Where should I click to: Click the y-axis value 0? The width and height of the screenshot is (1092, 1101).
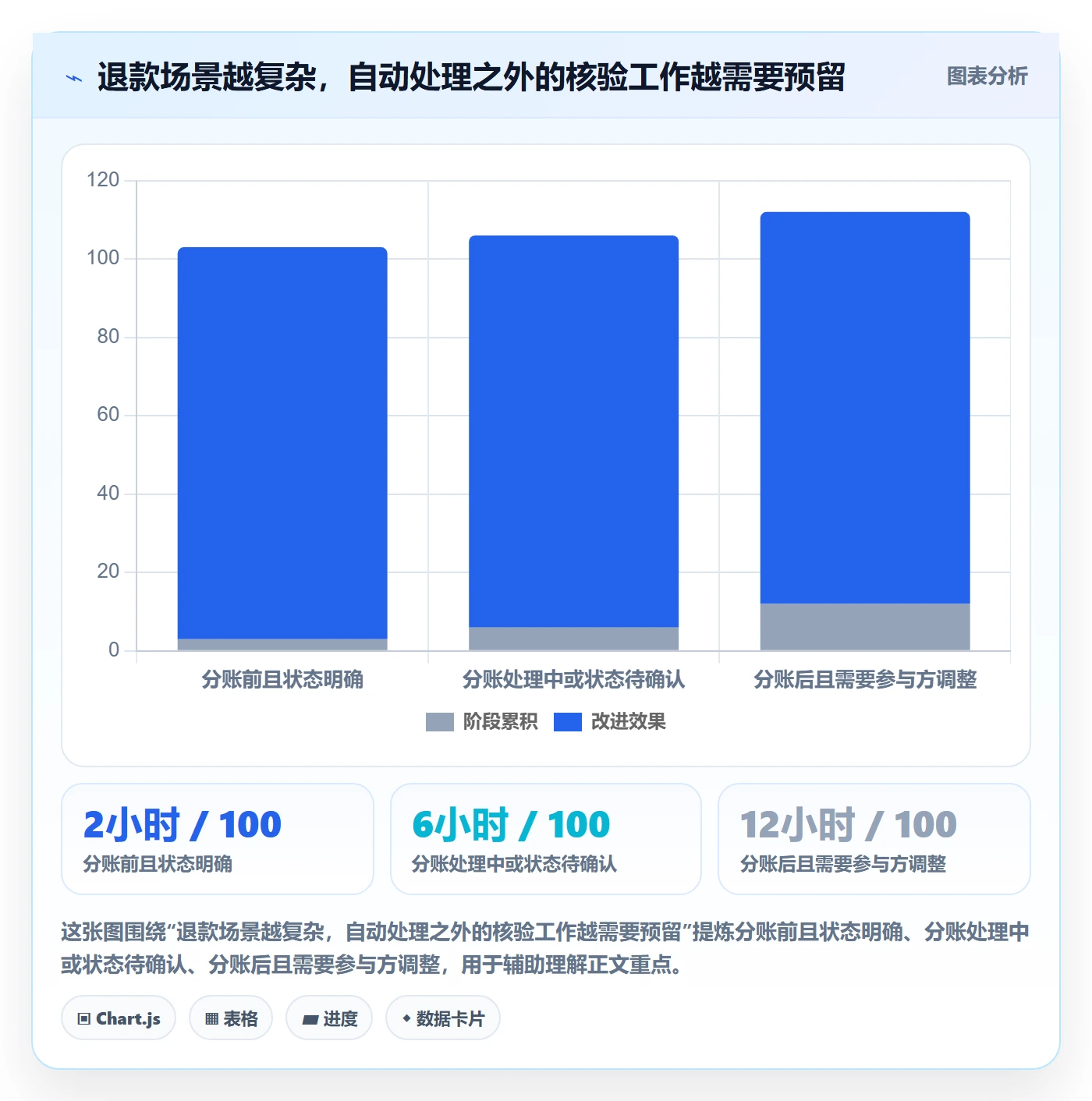pyautogui.click(x=114, y=650)
